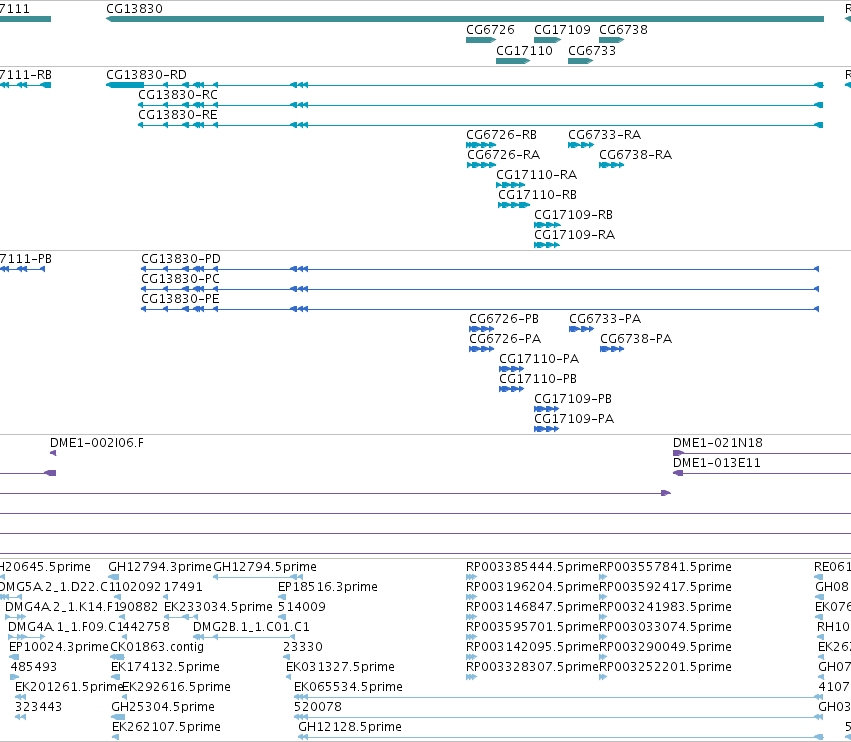This screenshot has height=742, width=851.
Task: Select transcript CG6726-RB
Action: coord(481,145)
